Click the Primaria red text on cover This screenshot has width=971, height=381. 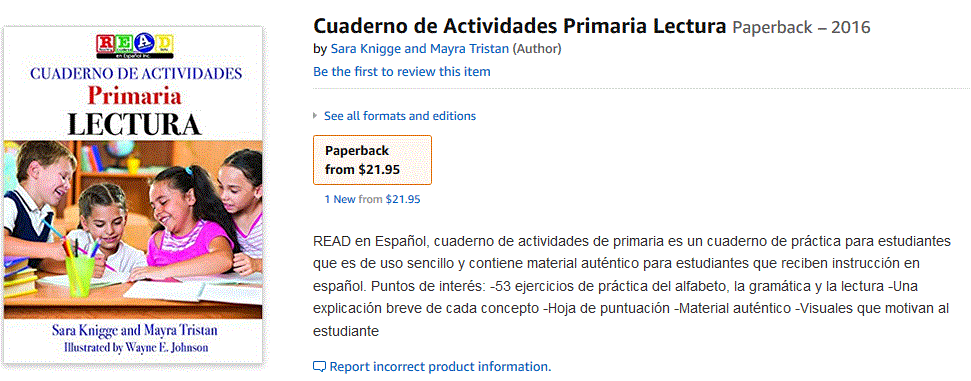(x=134, y=97)
